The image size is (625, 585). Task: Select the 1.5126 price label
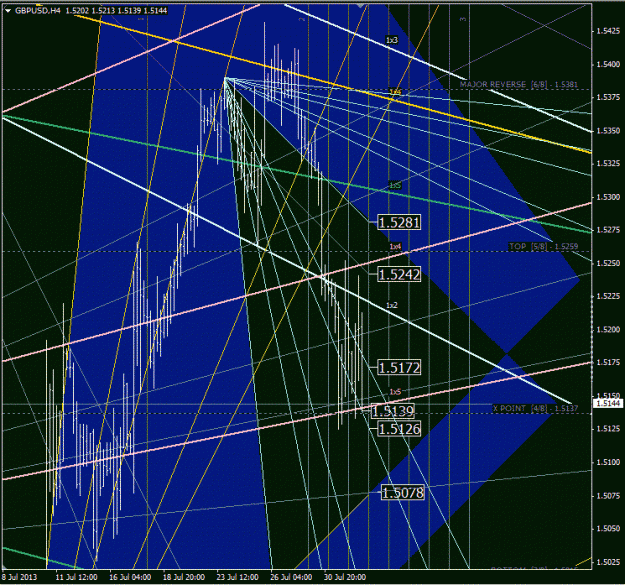pyautogui.click(x=399, y=429)
